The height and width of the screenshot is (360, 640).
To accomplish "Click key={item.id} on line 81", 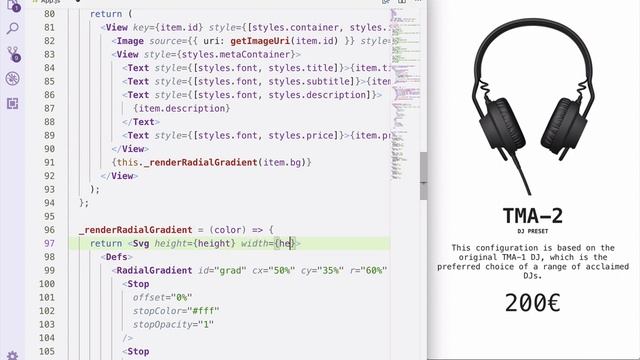I will pos(168,28).
